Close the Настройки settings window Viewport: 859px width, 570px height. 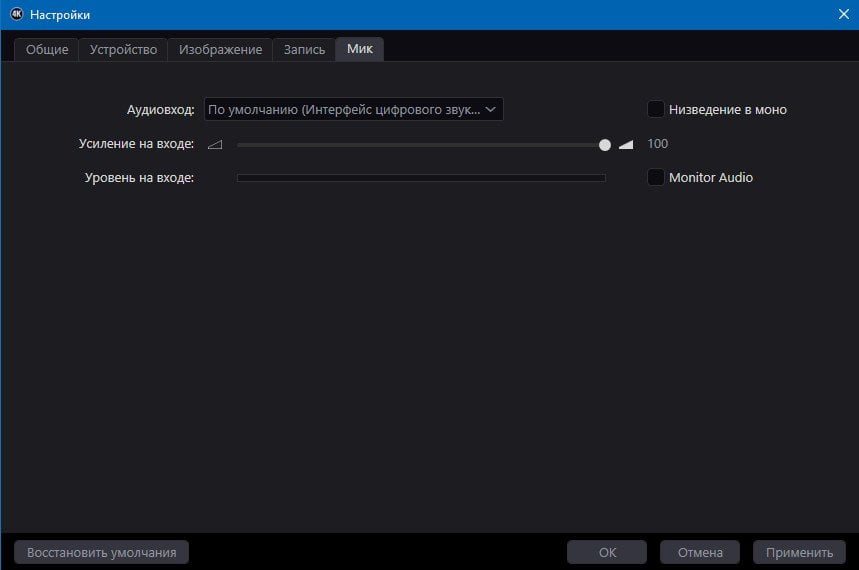(844, 14)
